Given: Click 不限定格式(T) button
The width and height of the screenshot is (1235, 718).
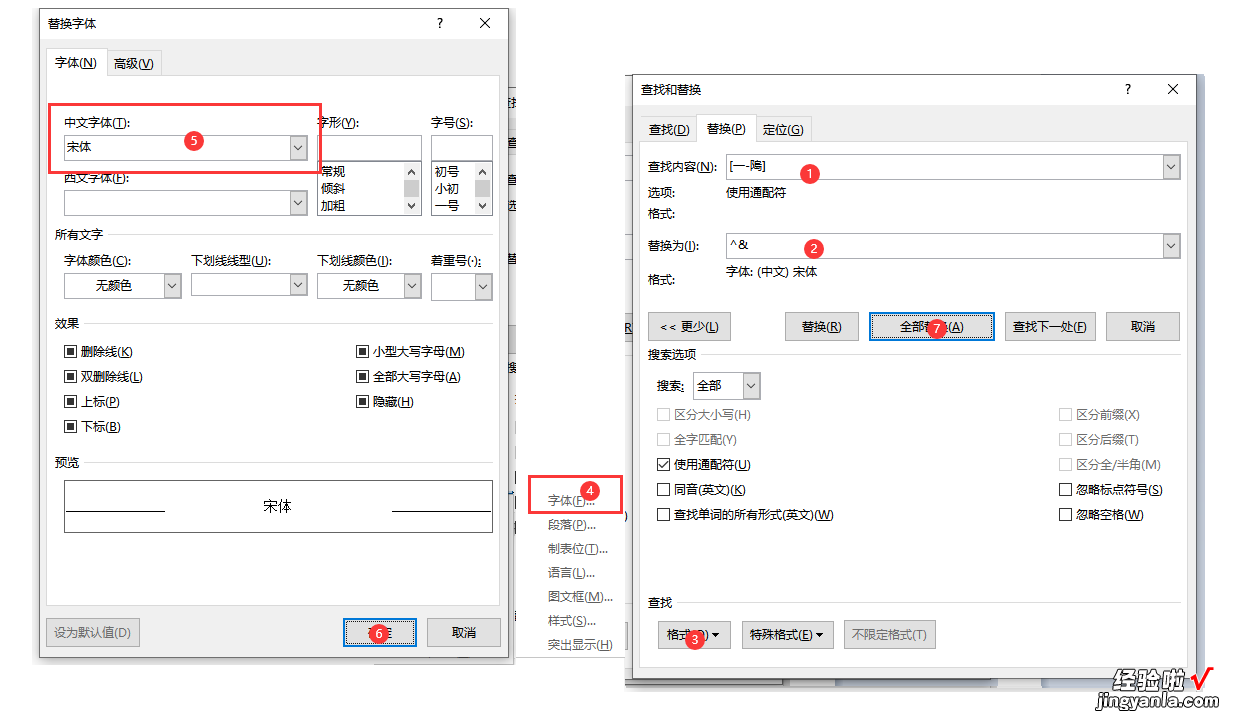Looking at the screenshot, I should click(x=890, y=635).
